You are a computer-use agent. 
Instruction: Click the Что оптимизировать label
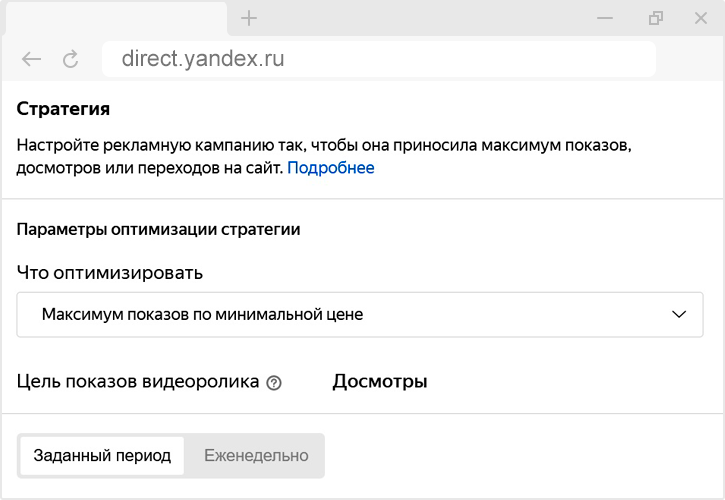pyautogui.click(x=110, y=272)
